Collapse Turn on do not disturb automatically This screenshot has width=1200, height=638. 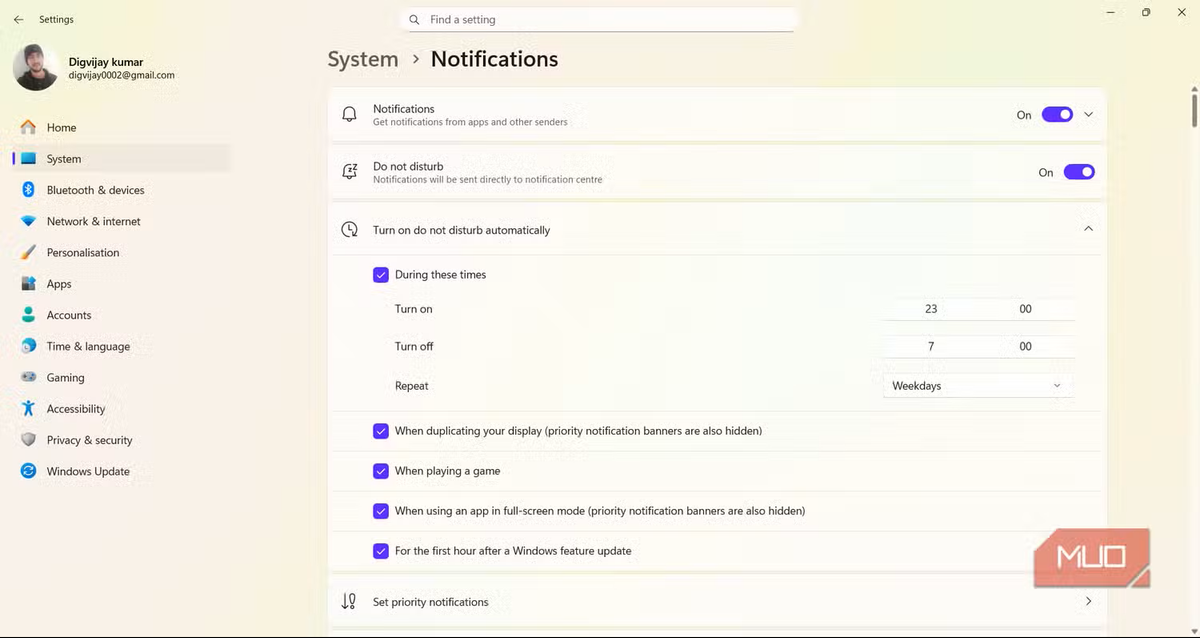[1088, 229]
